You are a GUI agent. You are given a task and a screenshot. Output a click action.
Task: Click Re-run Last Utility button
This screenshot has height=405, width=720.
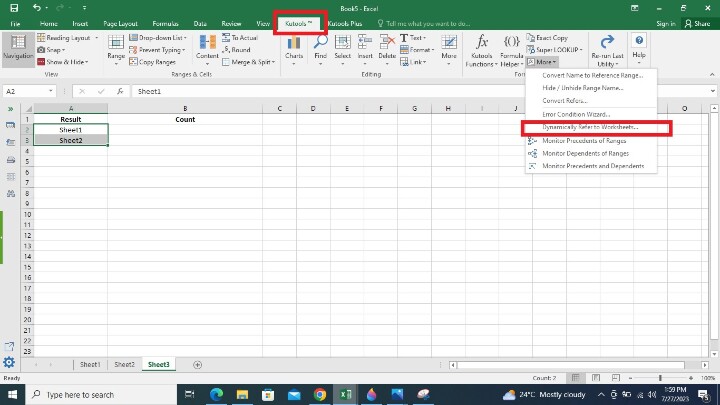tap(607, 50)
